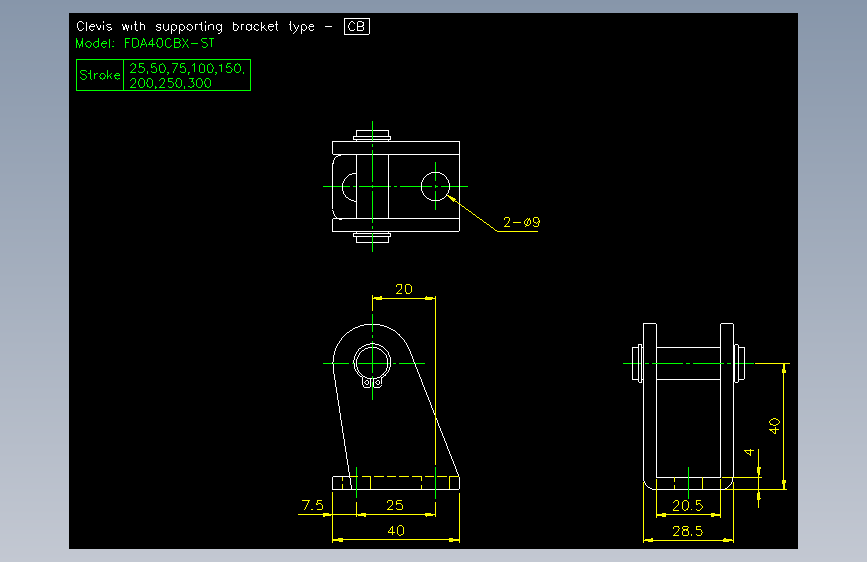867x562 pixels.
Task: Click the pivot pin circle in side view
Action: point(372,363)
